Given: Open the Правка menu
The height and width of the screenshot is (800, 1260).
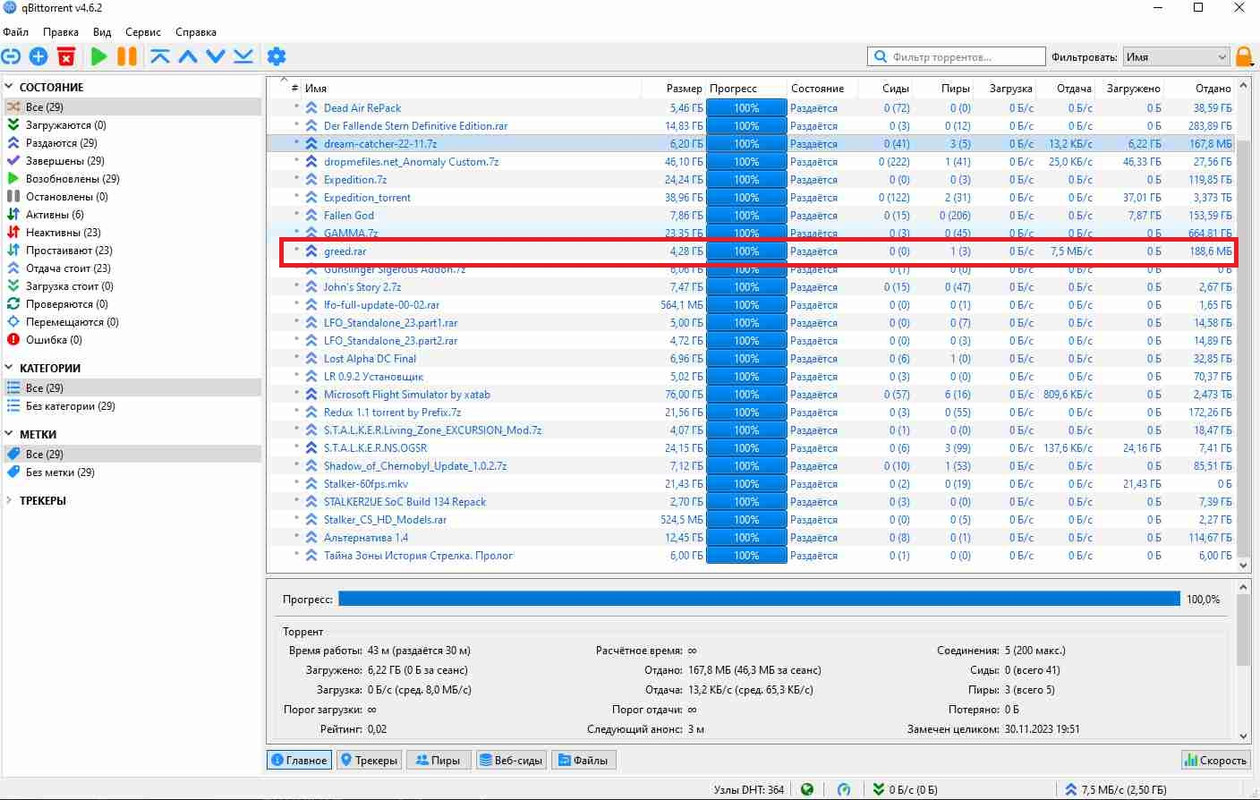Looking at the screenshot, I should [61, 32].
